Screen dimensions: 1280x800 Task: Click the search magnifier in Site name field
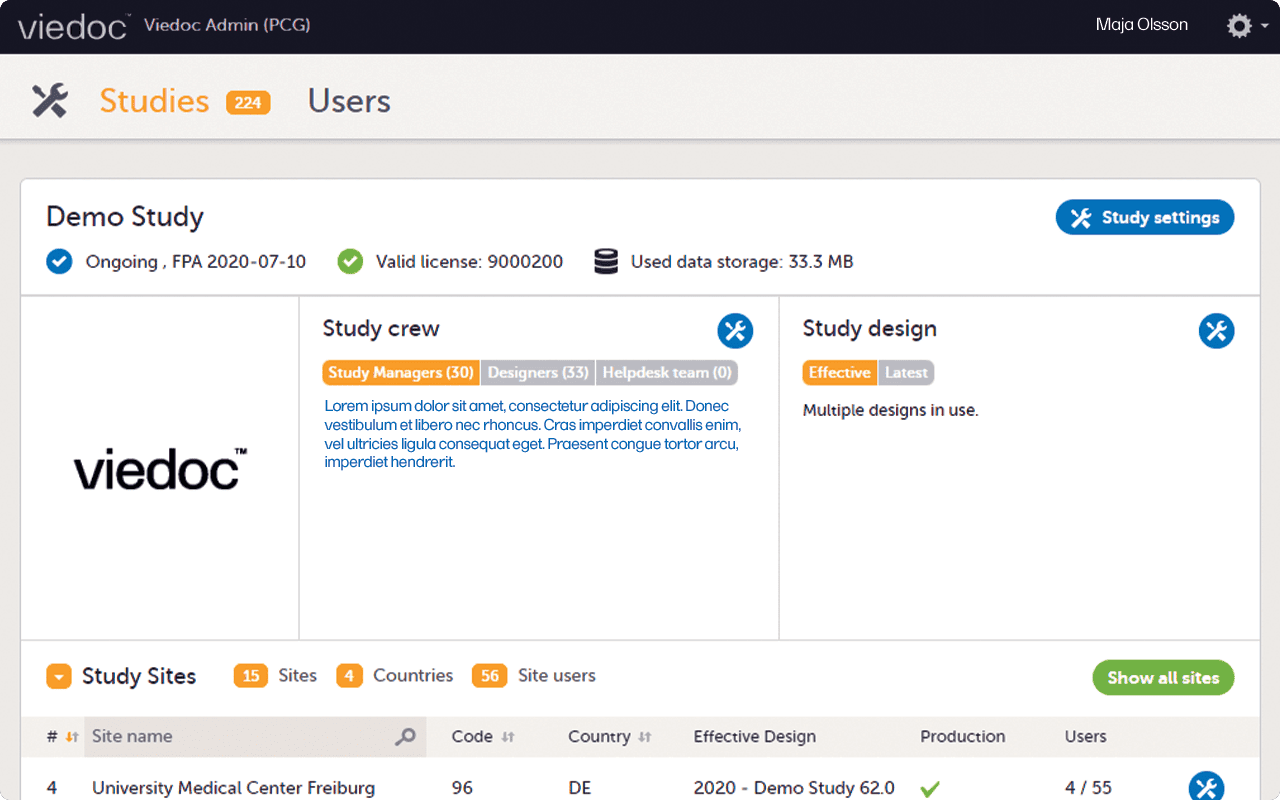tap(405, 736)
